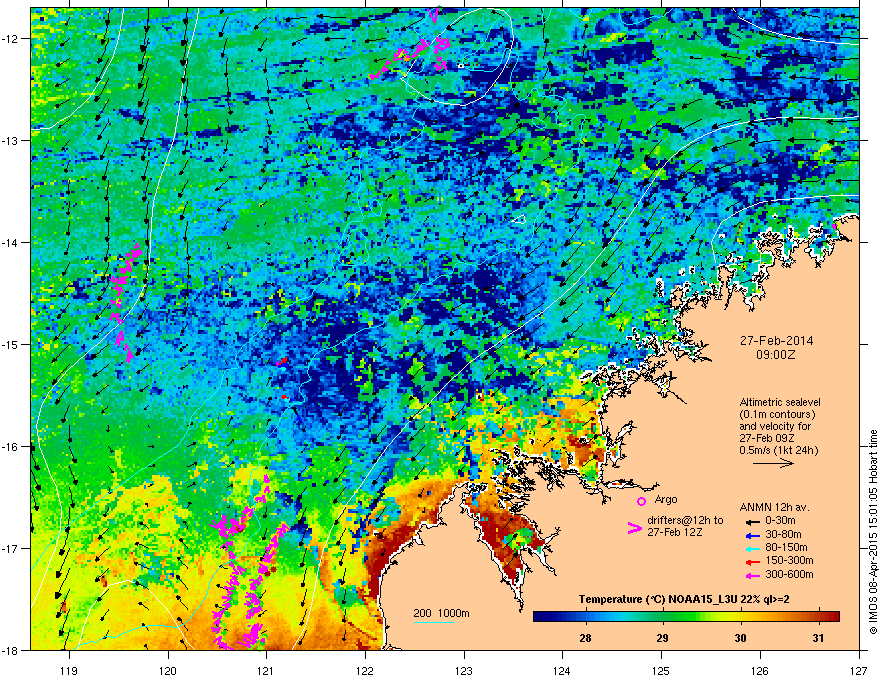880x680 pixels.
Task: Click the 'drifters@12h to' legend label
Action: 685,520
